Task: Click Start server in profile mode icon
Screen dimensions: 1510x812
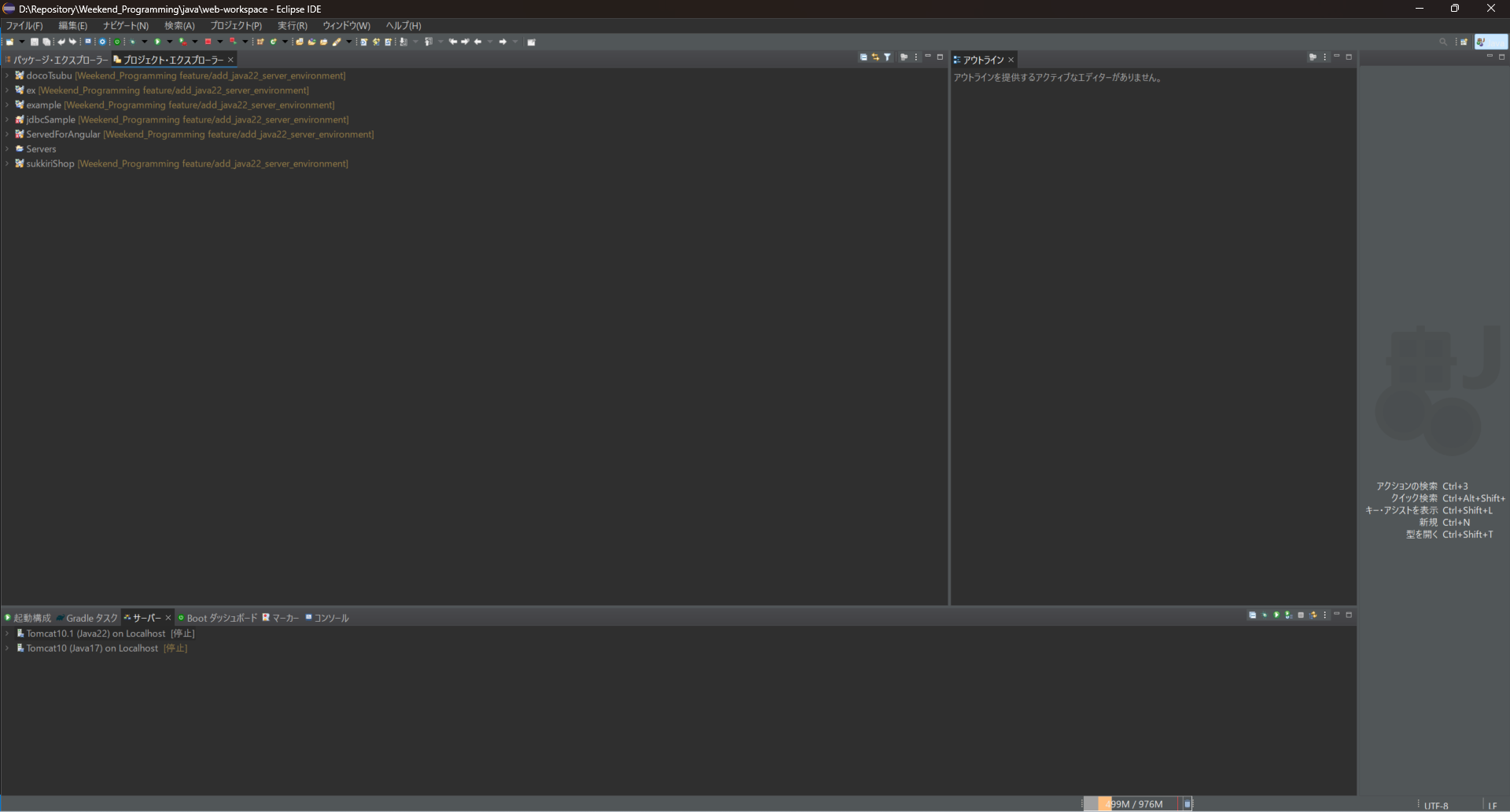Action: tap(1288, 615)
